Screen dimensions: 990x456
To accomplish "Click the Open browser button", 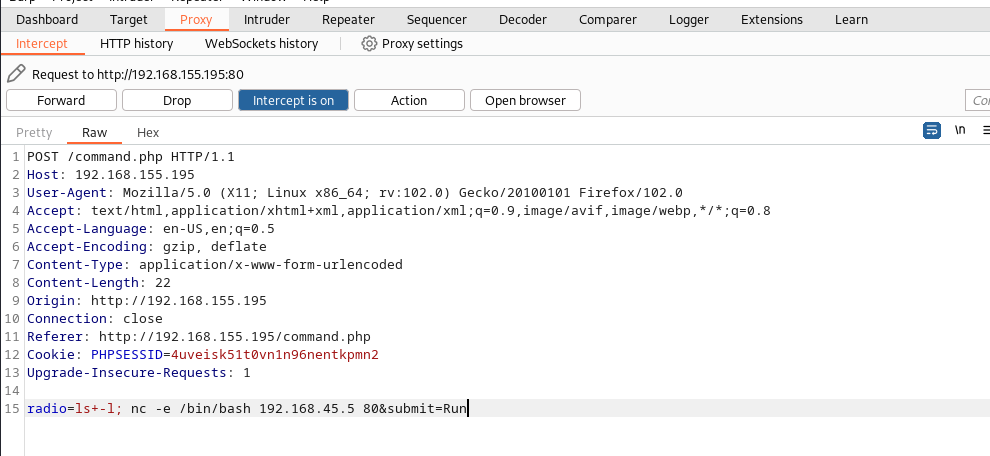I will 525,100.
